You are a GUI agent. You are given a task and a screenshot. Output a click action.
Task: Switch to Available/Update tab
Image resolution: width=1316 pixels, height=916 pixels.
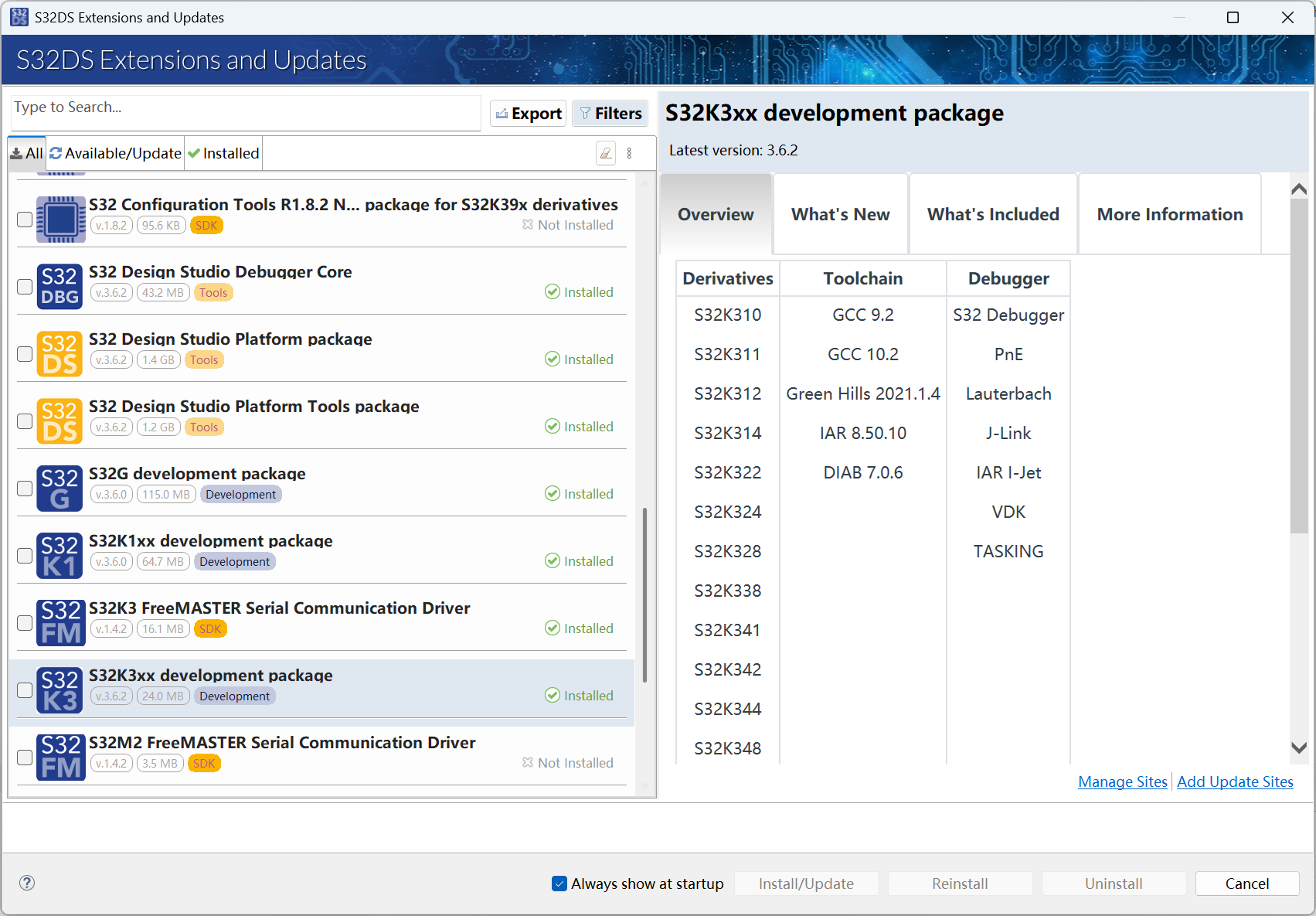(x=116, y=153)
